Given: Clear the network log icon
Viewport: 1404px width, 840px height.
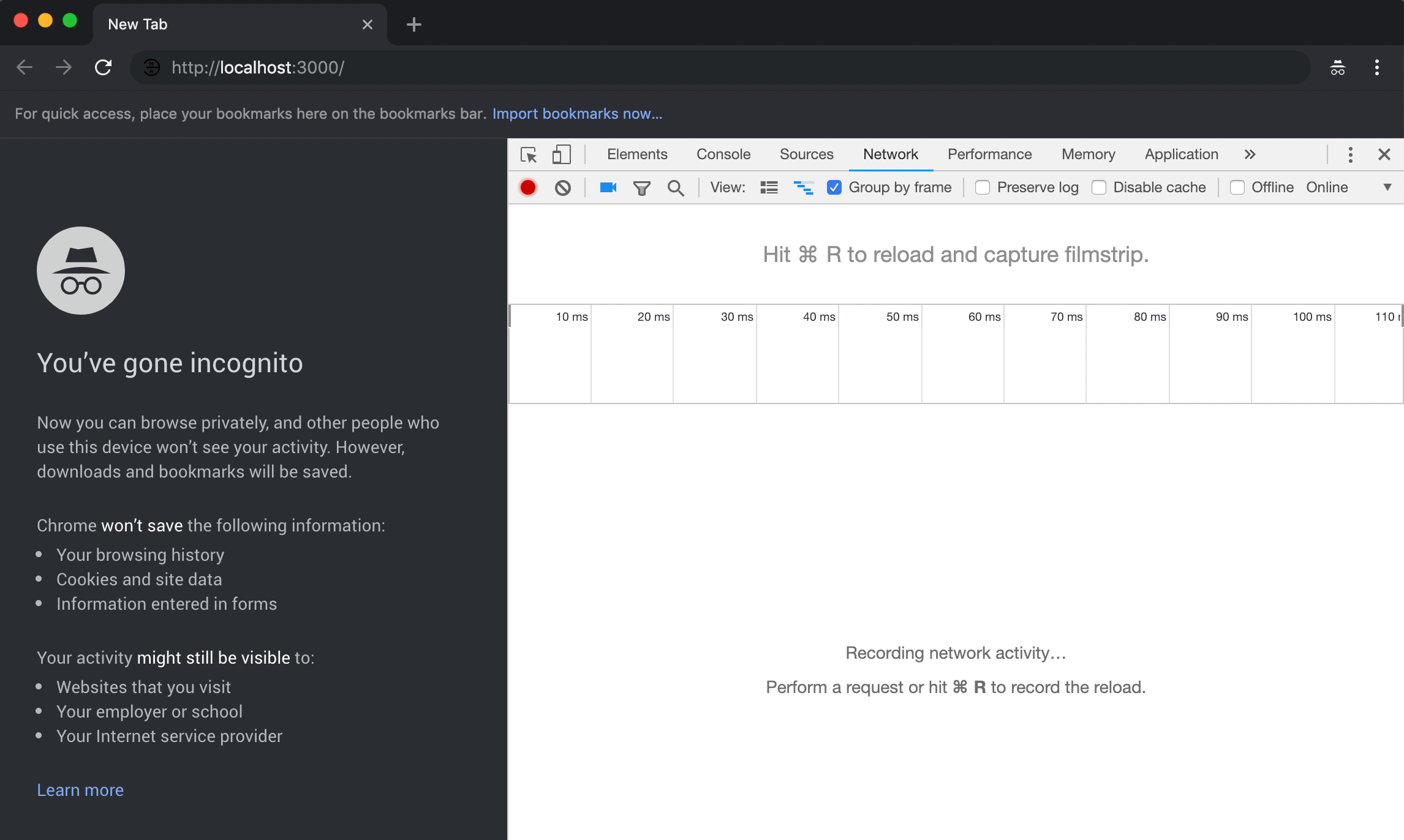Looking at the screenshot, I should 562,187.
